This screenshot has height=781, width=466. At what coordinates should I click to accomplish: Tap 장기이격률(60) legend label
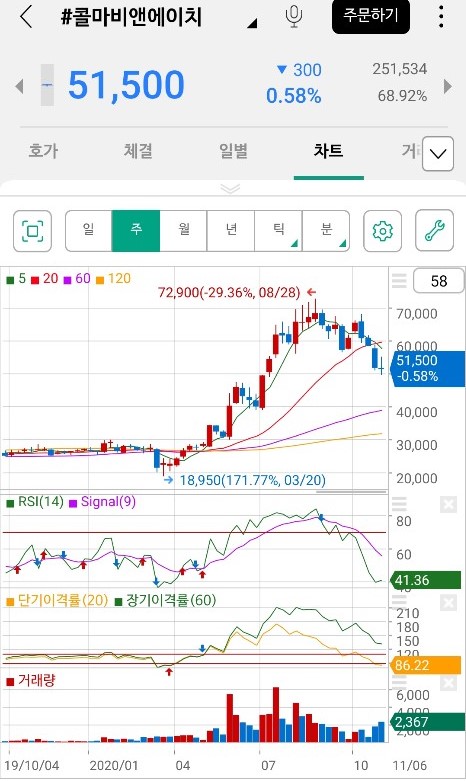point(165,600)
